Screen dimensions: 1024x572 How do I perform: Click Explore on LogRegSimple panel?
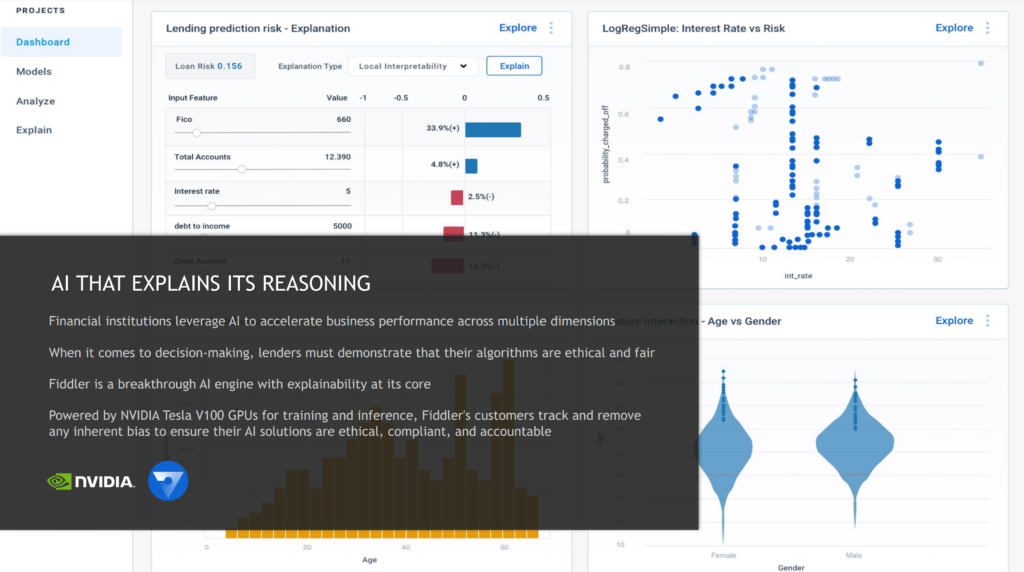point(954,27)
